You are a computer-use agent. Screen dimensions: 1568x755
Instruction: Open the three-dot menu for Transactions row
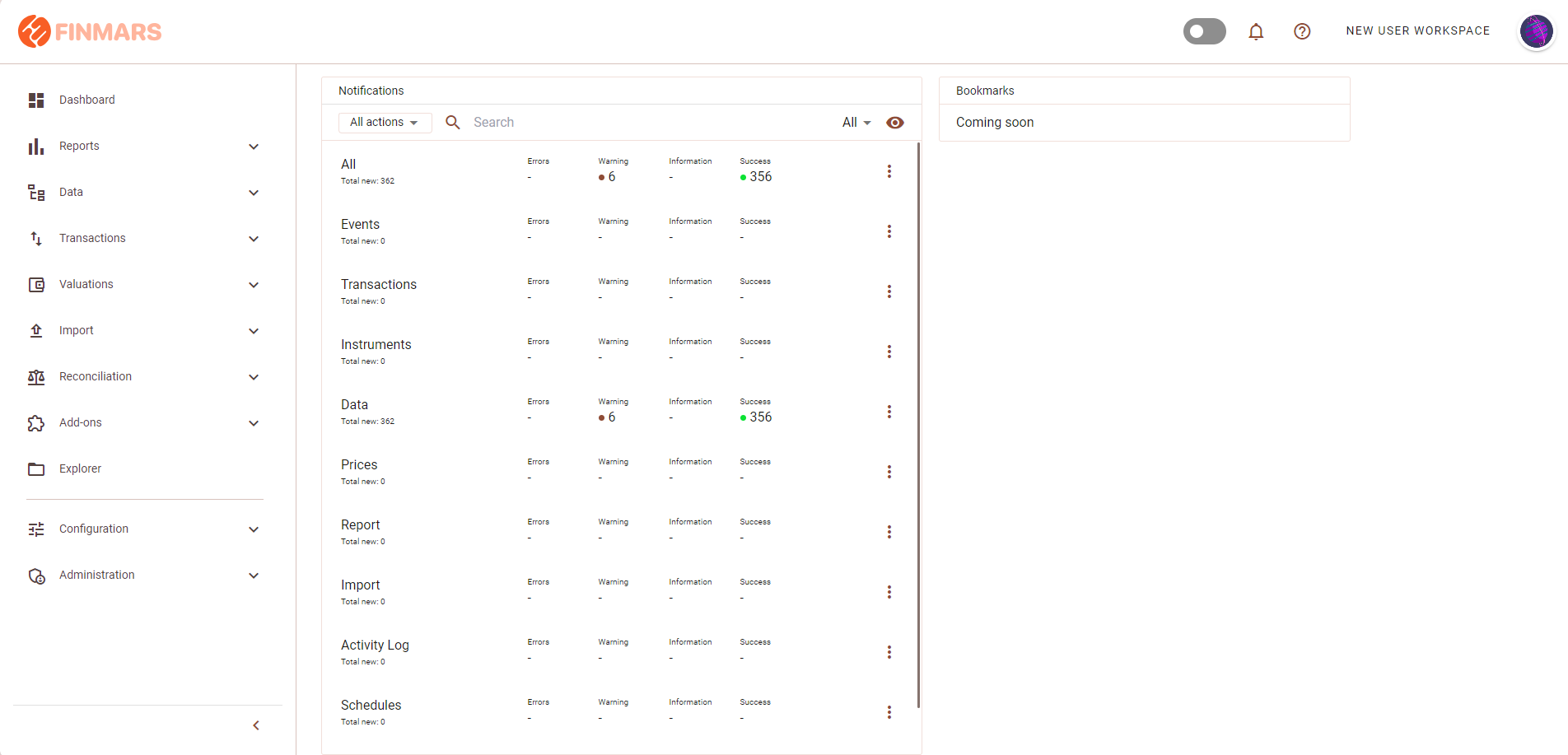pyautogui.click(x=889, y=291)
